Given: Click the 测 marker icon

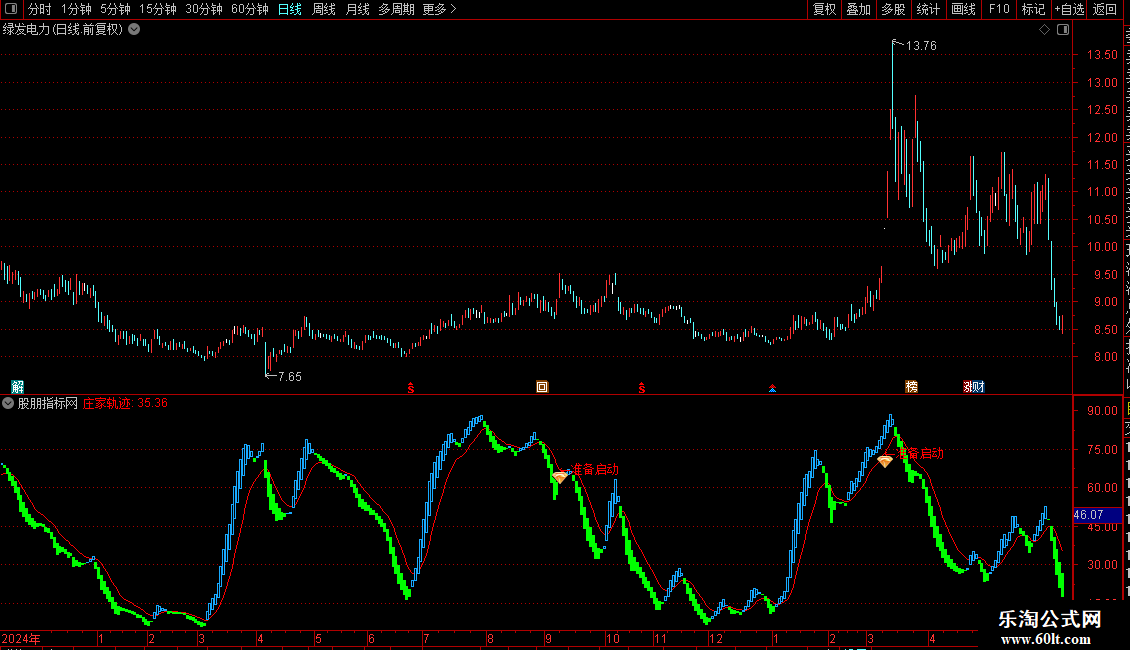Looking at the screenshot, I should click(x=968, y=387).
